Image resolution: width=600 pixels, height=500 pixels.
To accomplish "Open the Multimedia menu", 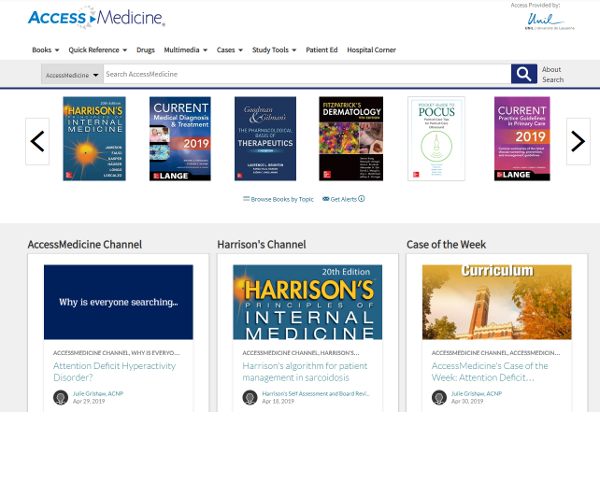I will (186, 50).
